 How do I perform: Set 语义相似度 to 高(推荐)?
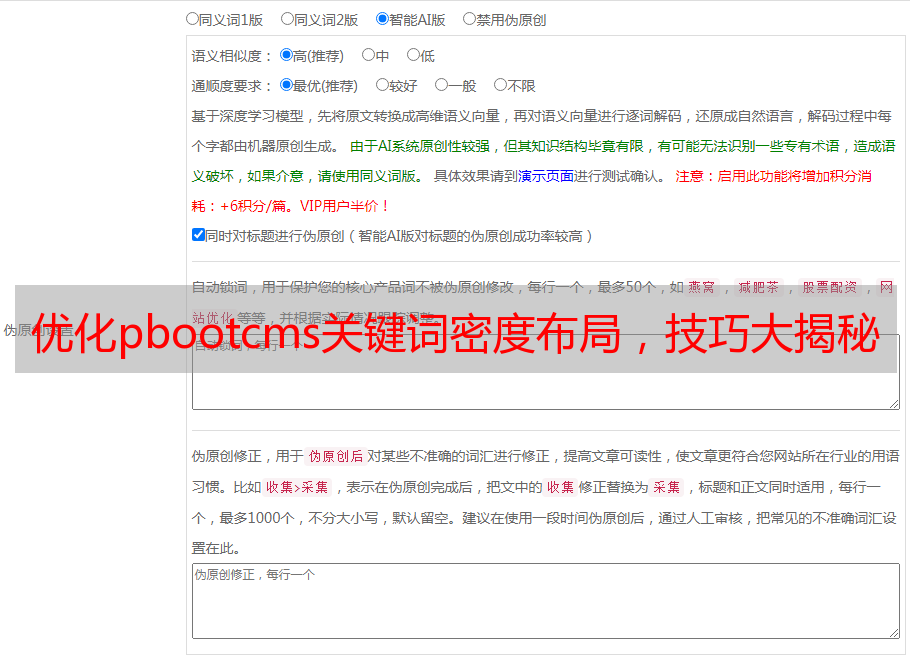point(286,55)
